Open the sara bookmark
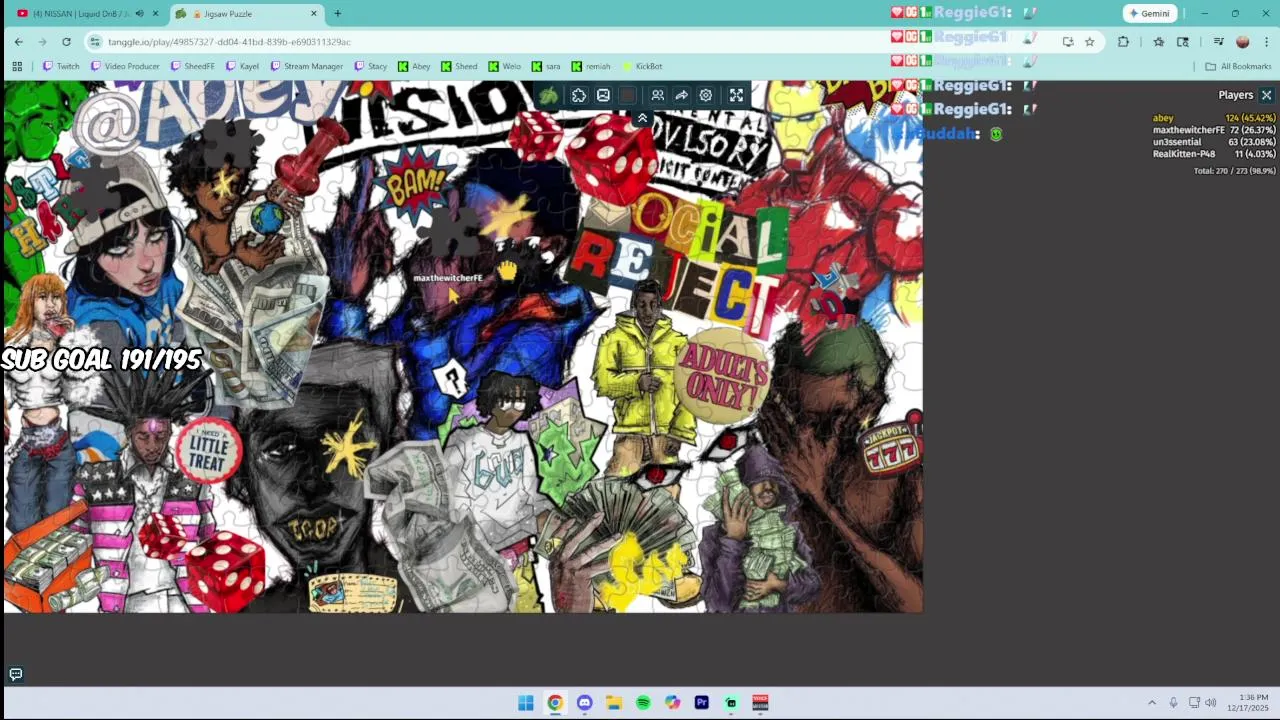 (546, 66)
